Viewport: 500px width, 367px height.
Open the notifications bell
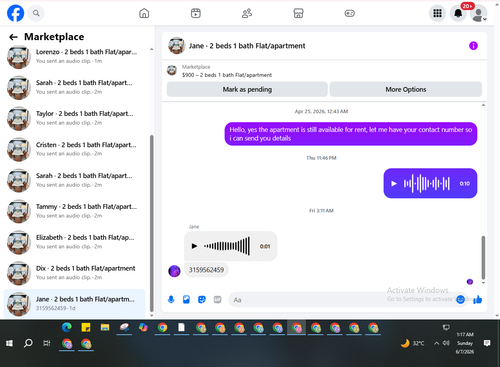click(x=458, y=13)
